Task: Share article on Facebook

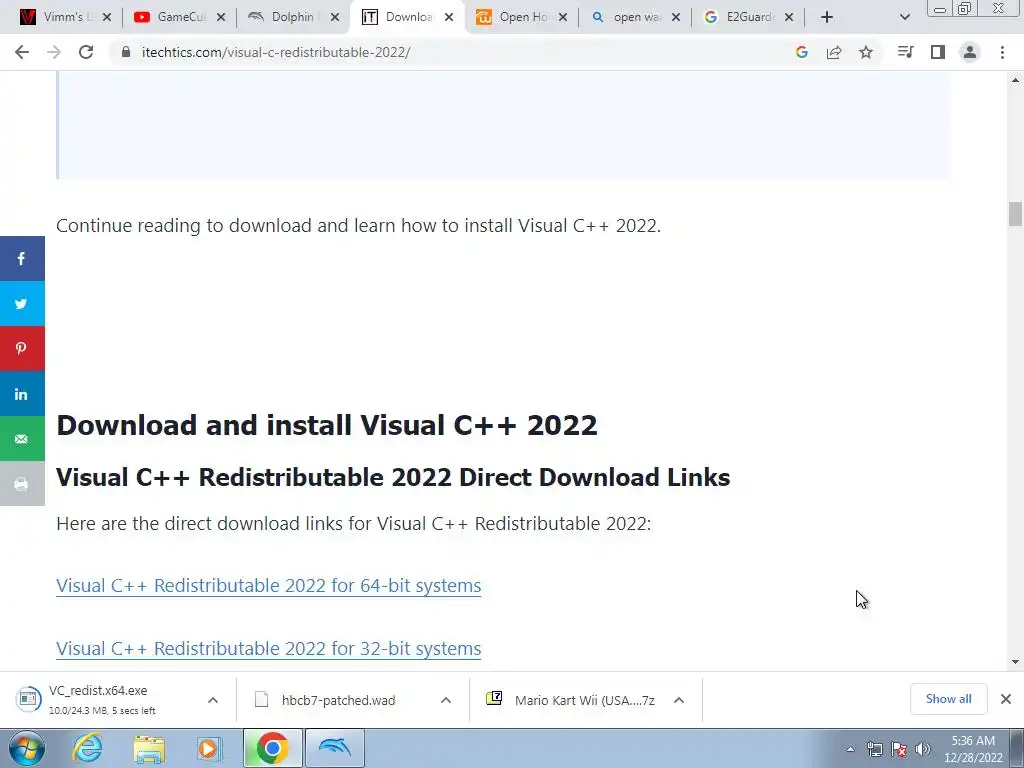Action: point(22,259)
